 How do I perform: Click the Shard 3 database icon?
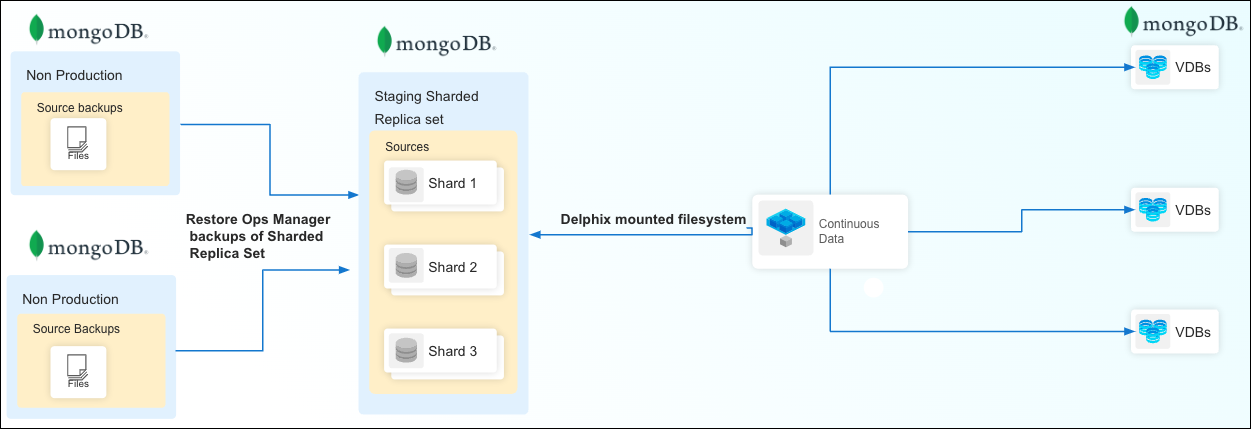pyautogui.click(x=406, y=351)
